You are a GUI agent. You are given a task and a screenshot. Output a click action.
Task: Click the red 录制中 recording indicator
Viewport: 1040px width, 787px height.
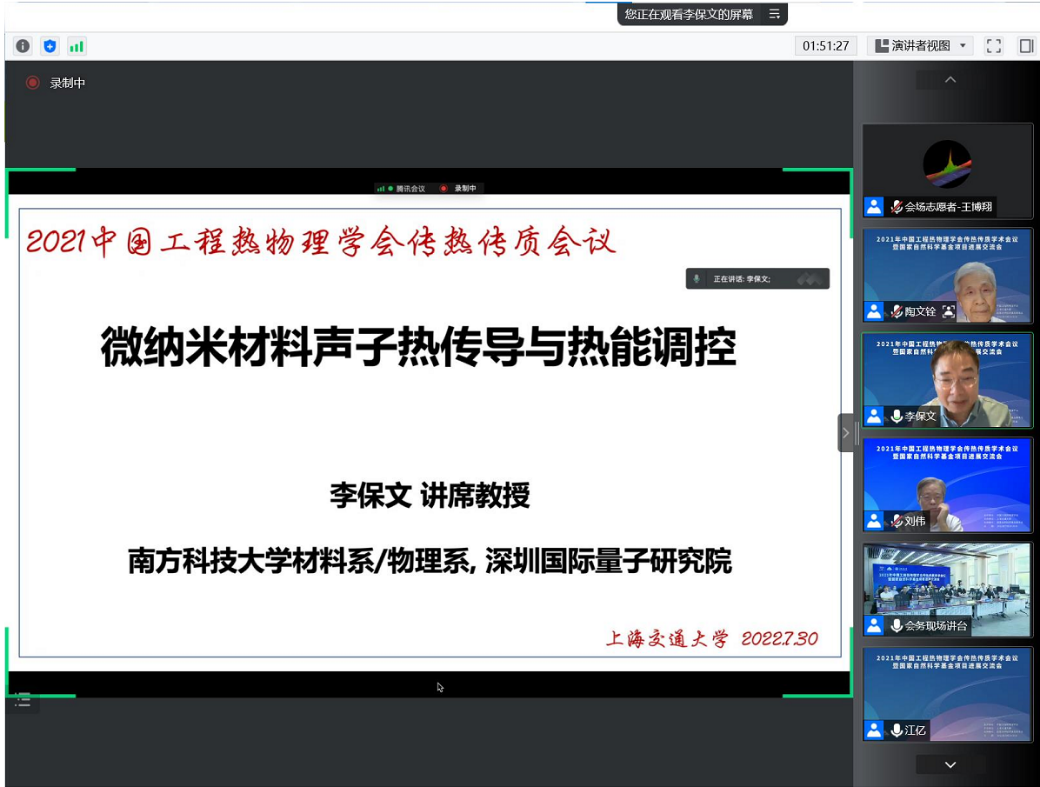point(33,83)
